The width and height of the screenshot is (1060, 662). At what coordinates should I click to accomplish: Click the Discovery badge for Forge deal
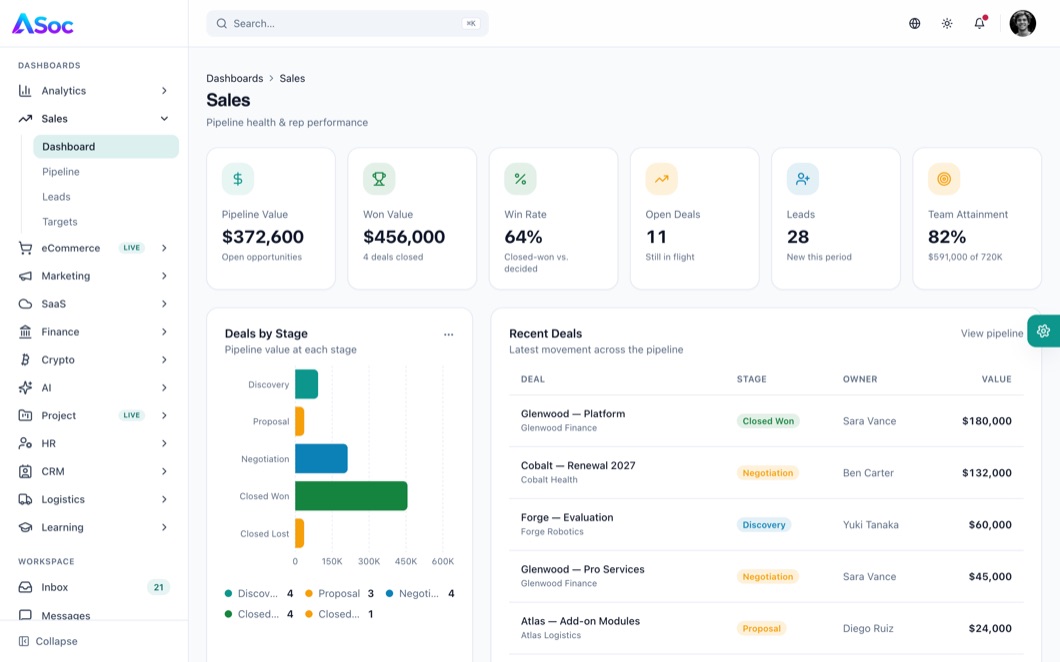pyautogui.click(x=764, y=525)
